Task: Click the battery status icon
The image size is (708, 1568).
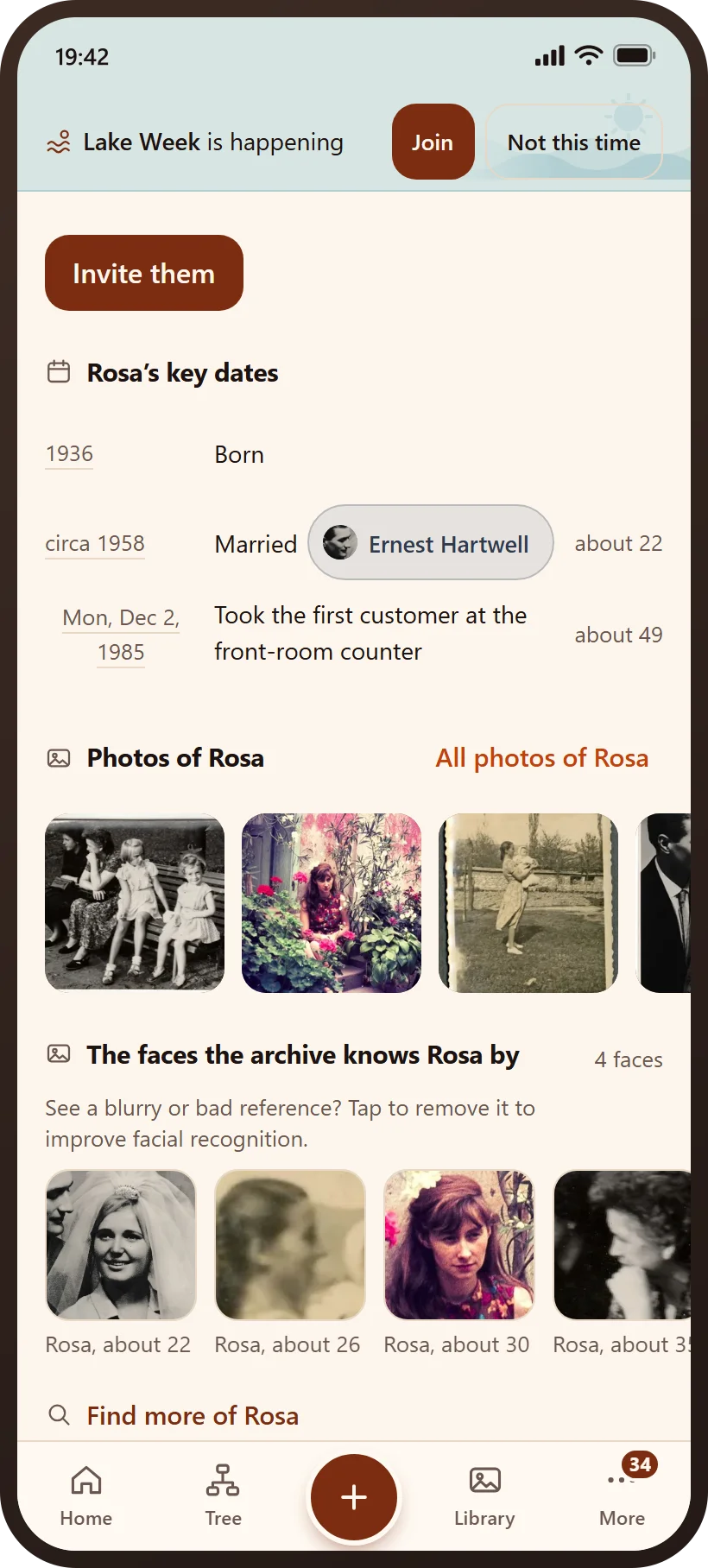Action: tap(635, 56)
